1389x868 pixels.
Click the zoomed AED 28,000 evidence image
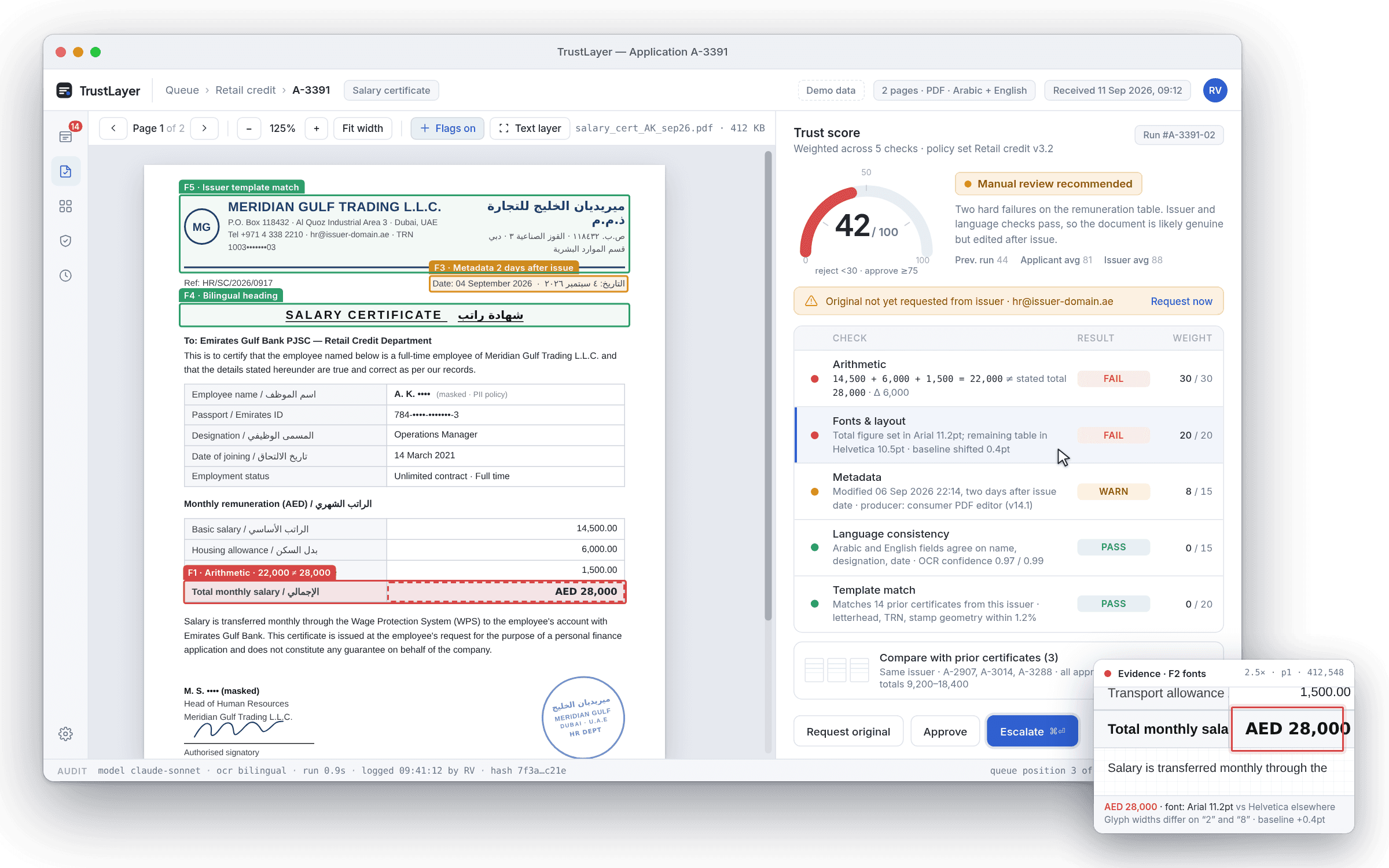[1287, 729]
